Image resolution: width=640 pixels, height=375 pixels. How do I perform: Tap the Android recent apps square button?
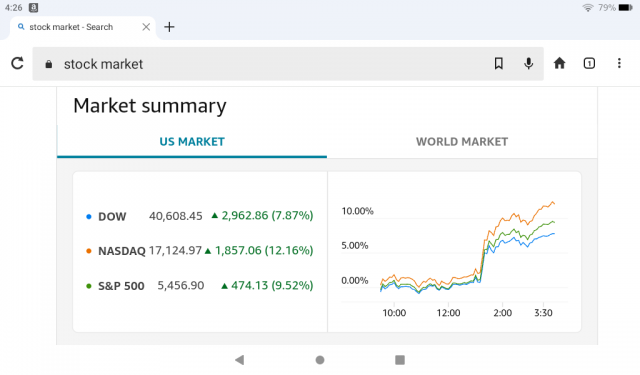(x=400, y=359)
